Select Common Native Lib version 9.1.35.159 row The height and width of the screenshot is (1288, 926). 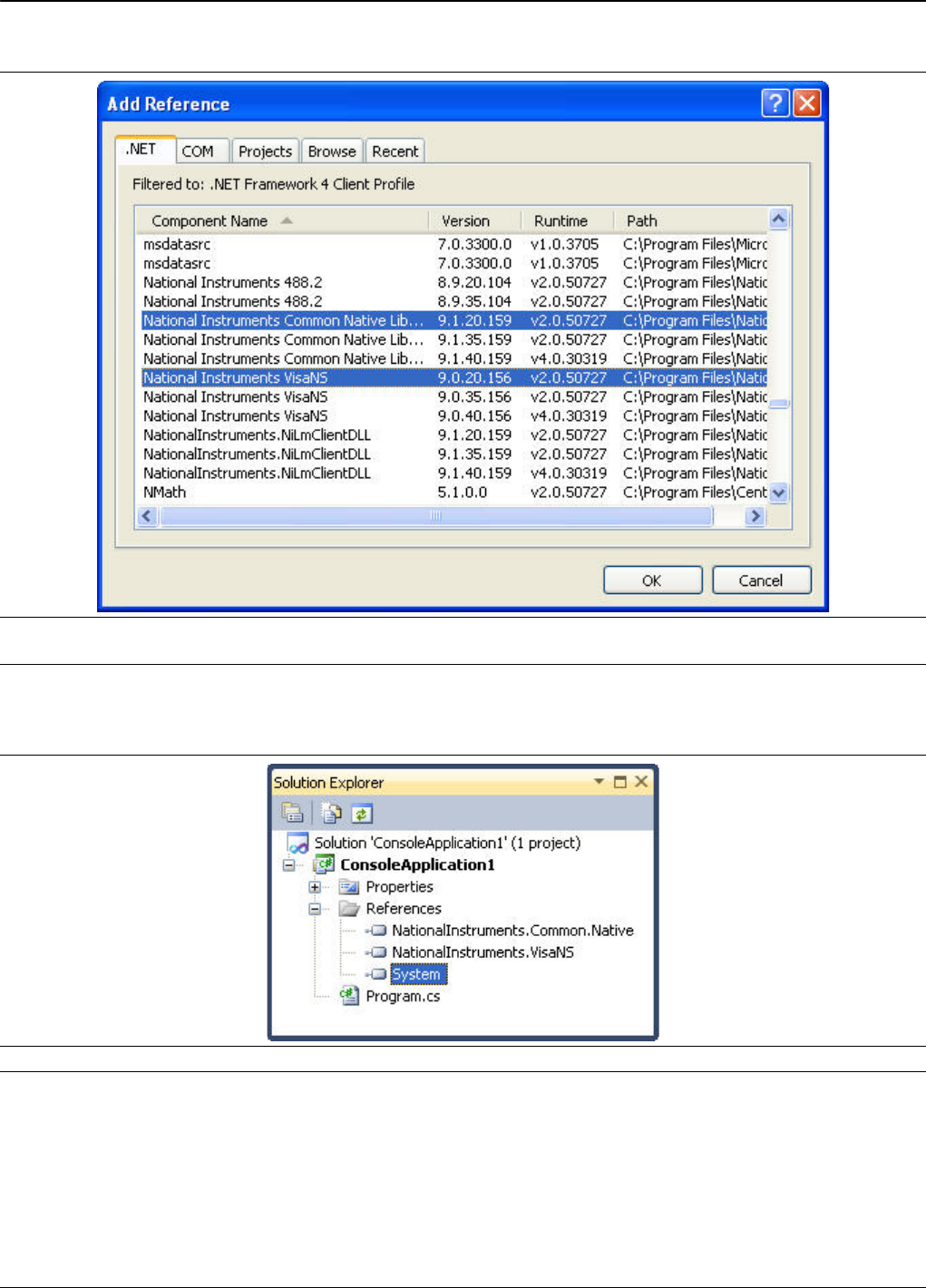tap(454, 339)
